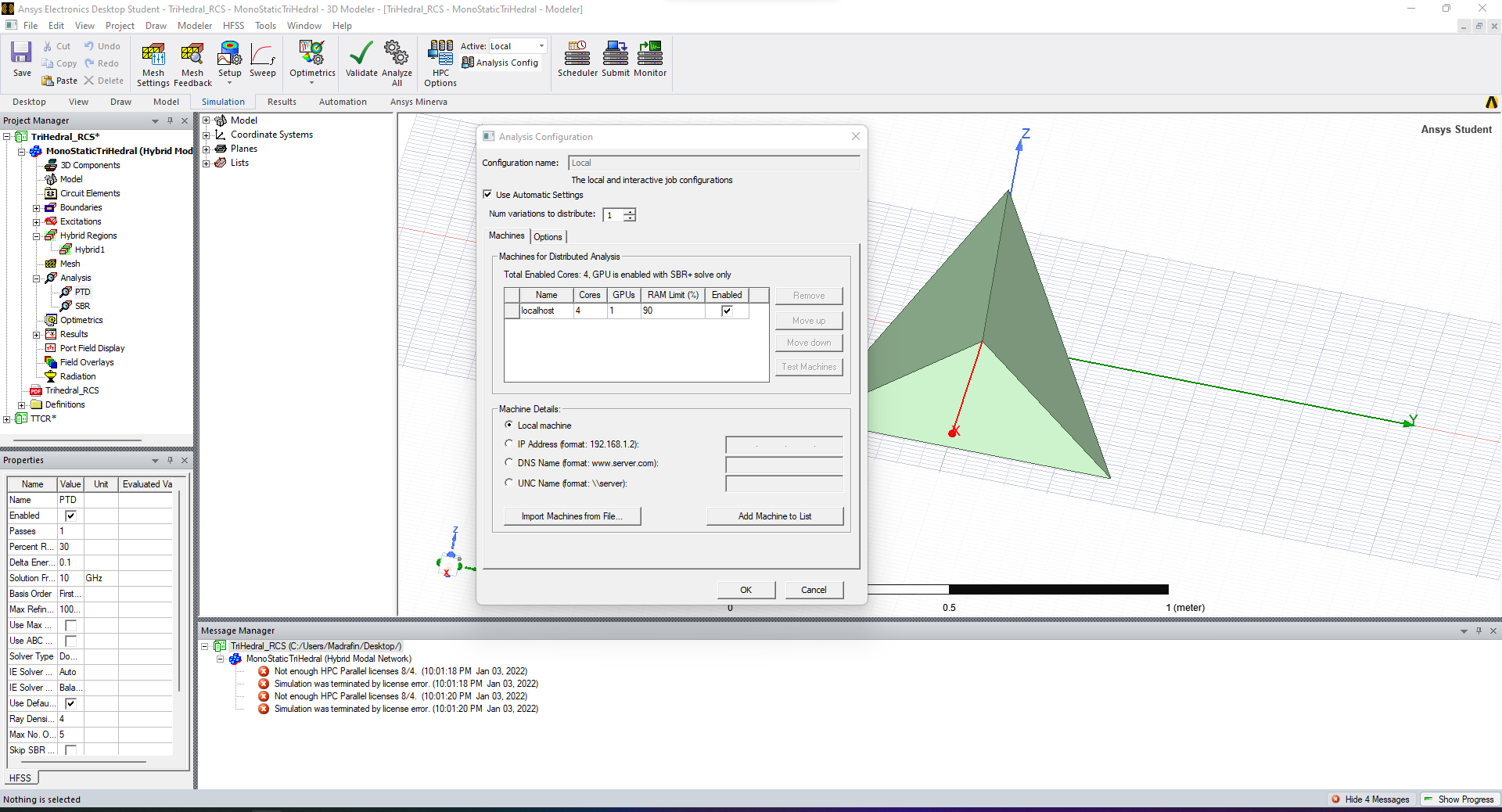Viewport: 1502px width, 812px height.
Task: Open the job Scheduler icon
Action: (577, 53)
